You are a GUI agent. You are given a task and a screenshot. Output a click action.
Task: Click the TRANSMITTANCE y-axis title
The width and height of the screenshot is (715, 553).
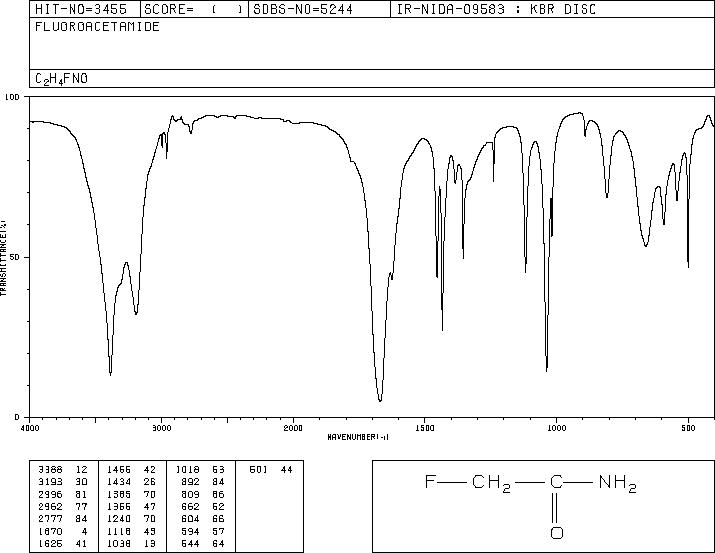(3, 257)
